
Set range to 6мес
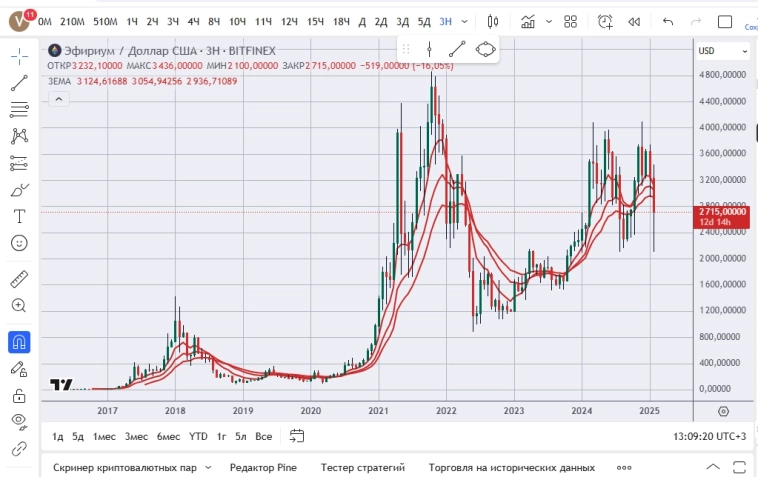[168, 436]
